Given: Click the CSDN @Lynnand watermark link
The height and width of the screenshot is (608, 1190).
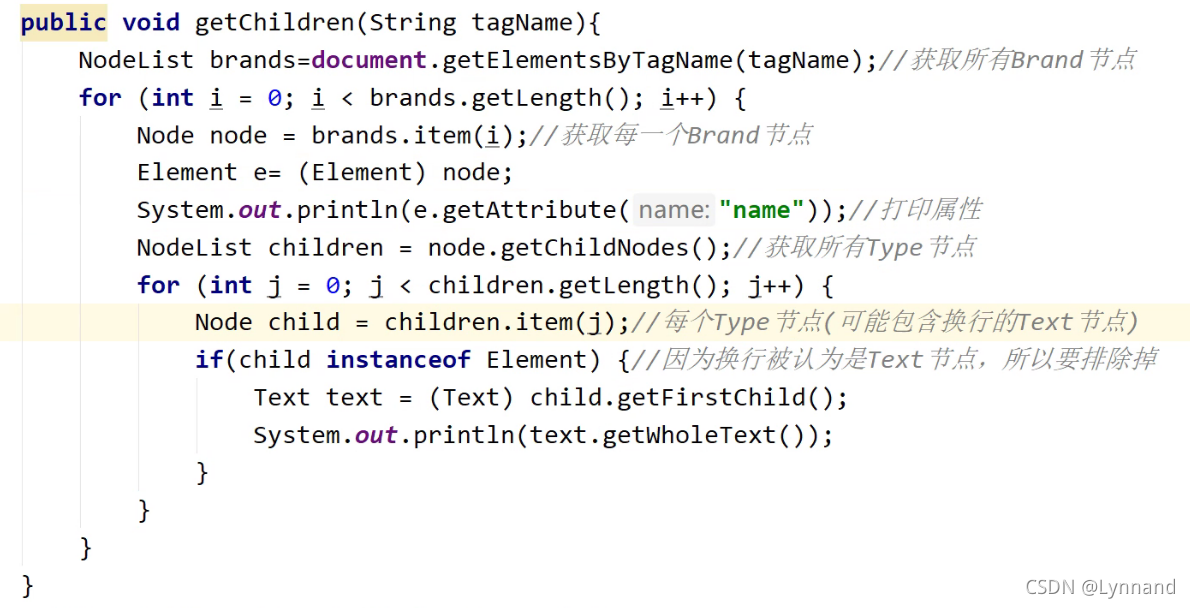Looking at the screenshot, I should 1100,587.
